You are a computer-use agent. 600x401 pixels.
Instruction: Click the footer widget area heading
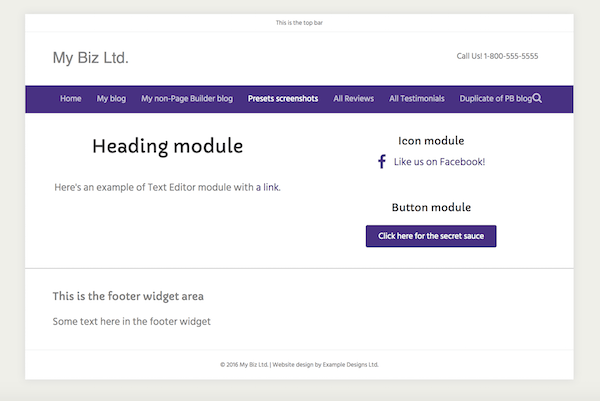point(128,296)
